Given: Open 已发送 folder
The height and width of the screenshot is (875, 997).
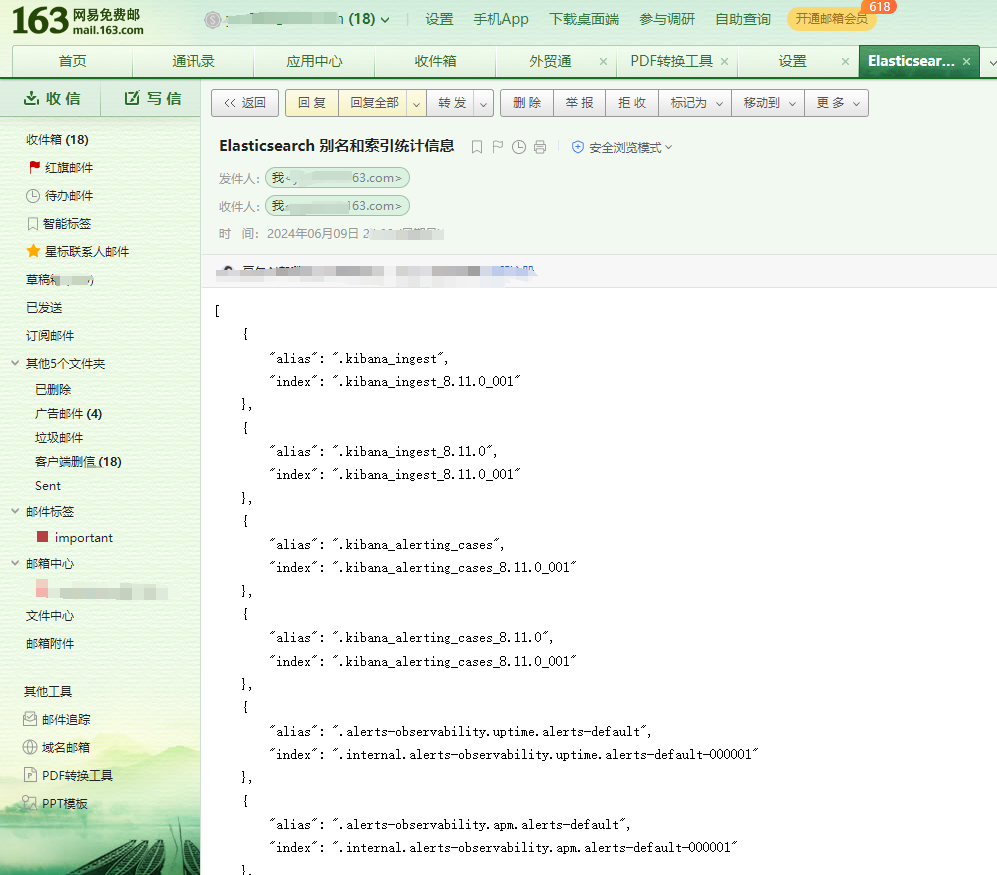Looking at the screenshot, I should pyautogui.click(x=44, y=307).
